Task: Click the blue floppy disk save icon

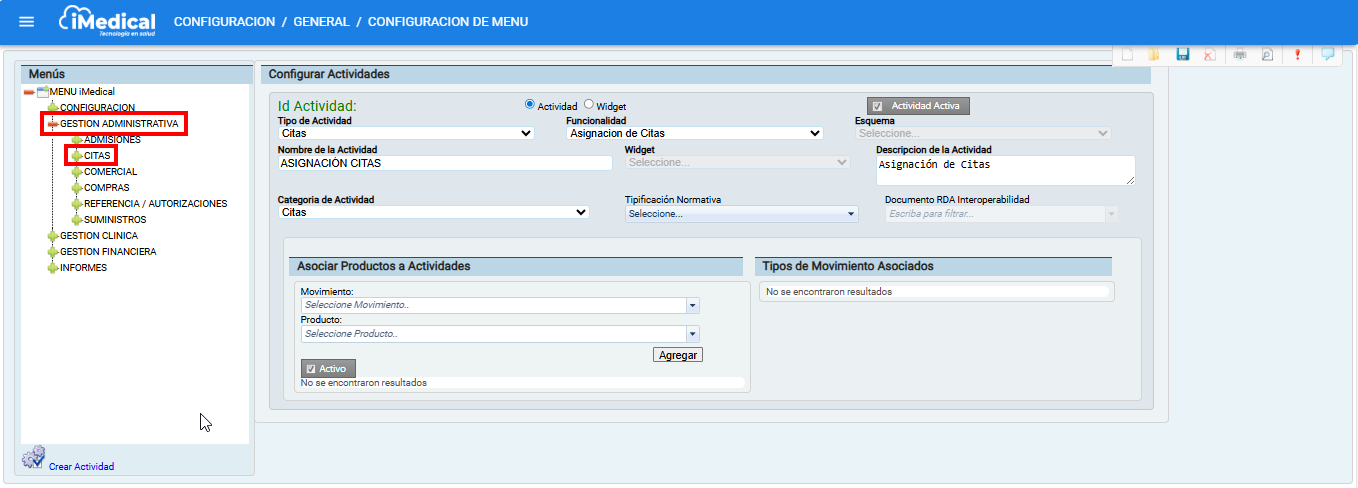Action: point(1182,55)
